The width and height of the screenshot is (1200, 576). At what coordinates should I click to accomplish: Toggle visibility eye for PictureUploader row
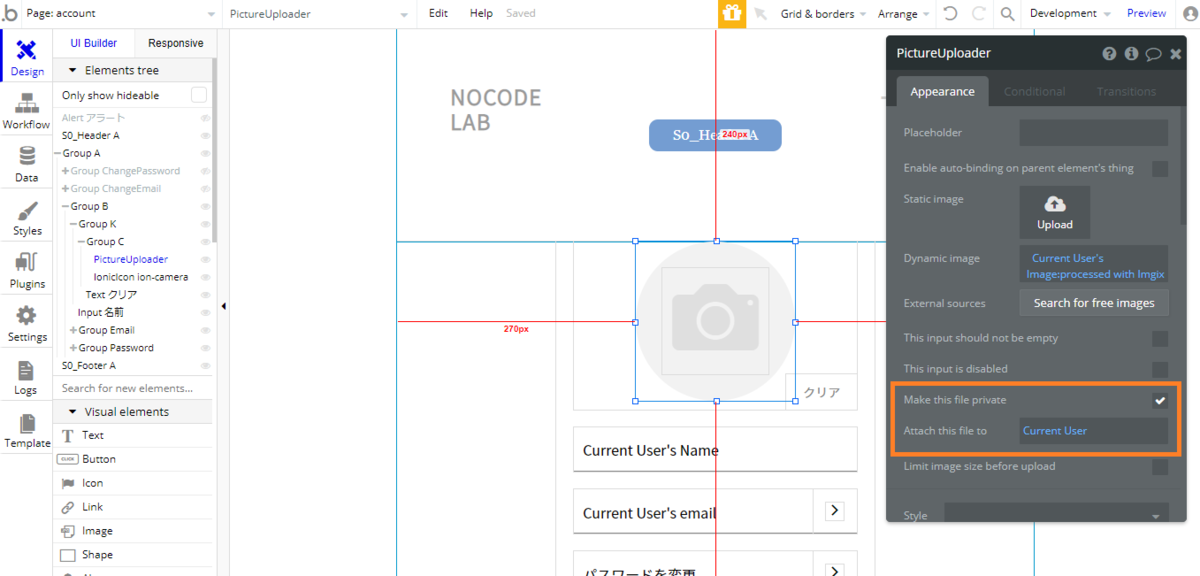[205, 259]
